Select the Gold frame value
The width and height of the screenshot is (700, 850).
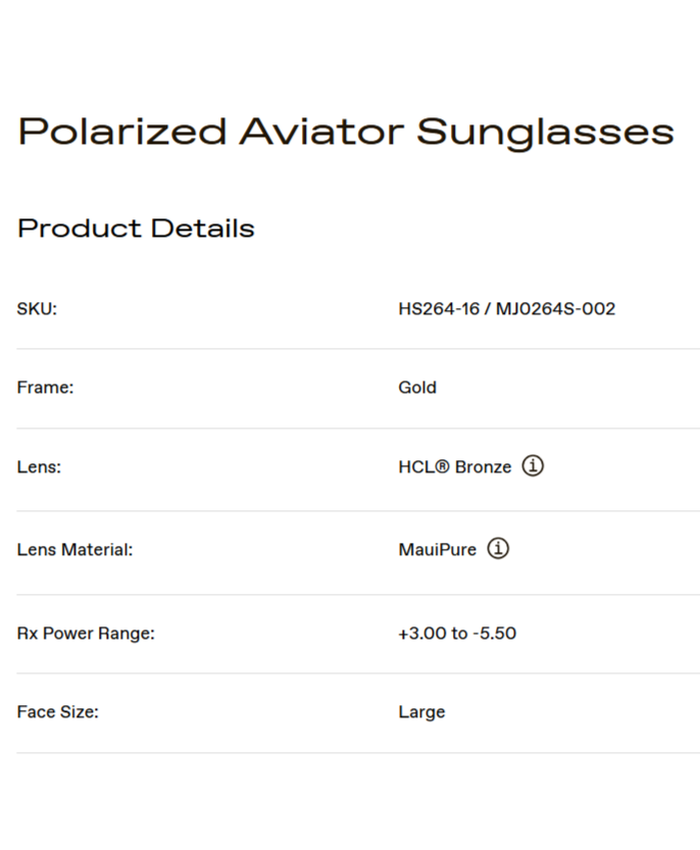click(x=417, y=387)
